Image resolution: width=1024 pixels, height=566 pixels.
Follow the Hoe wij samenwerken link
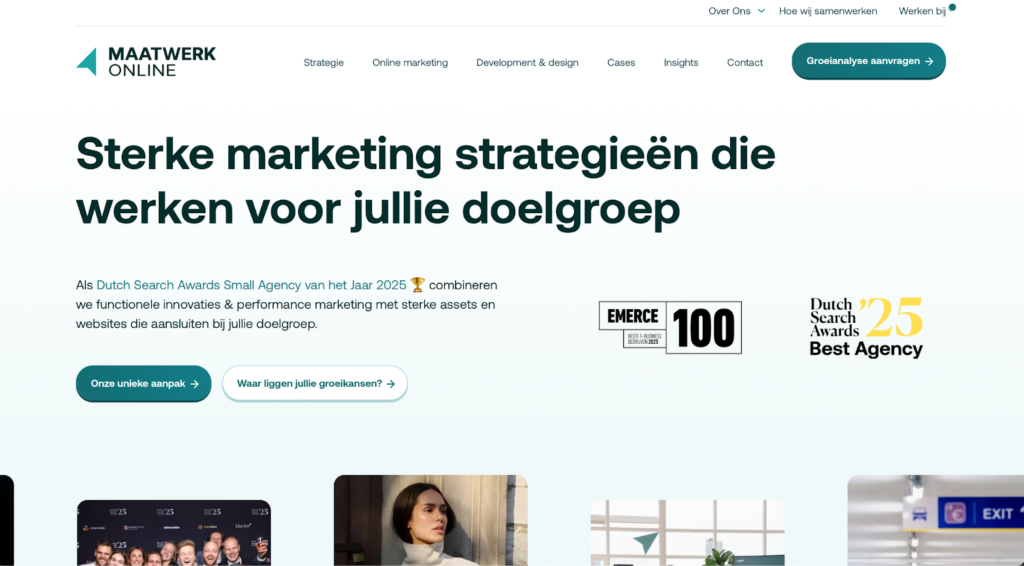tap(828, 10)
